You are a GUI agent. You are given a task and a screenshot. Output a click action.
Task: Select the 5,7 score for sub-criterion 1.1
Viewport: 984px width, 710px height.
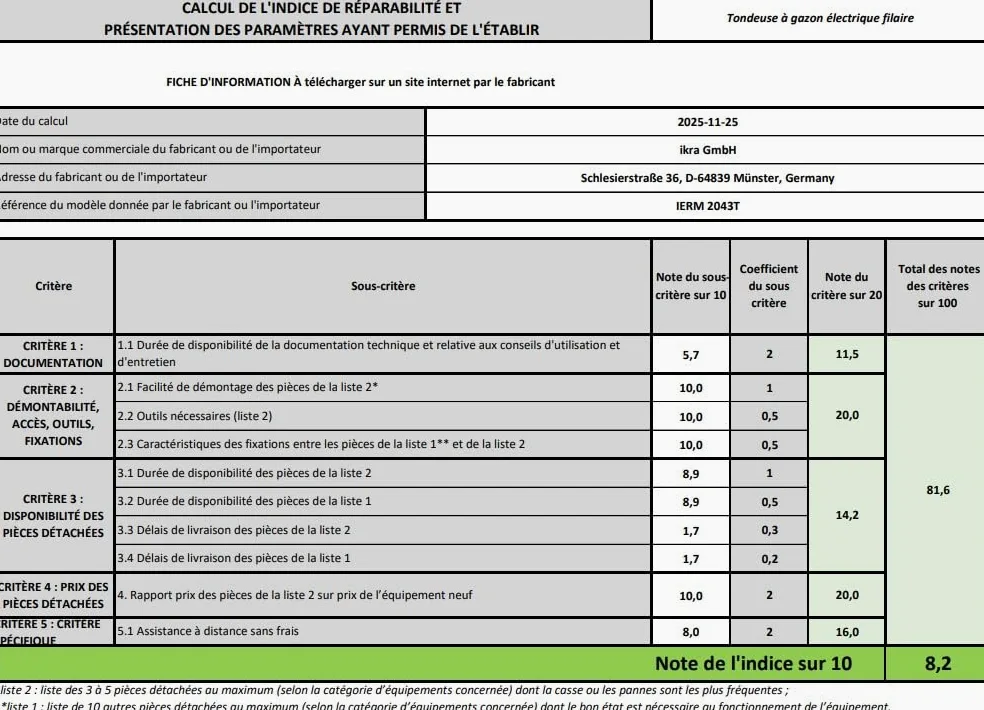pyautogui.click(x=691, y=355)
